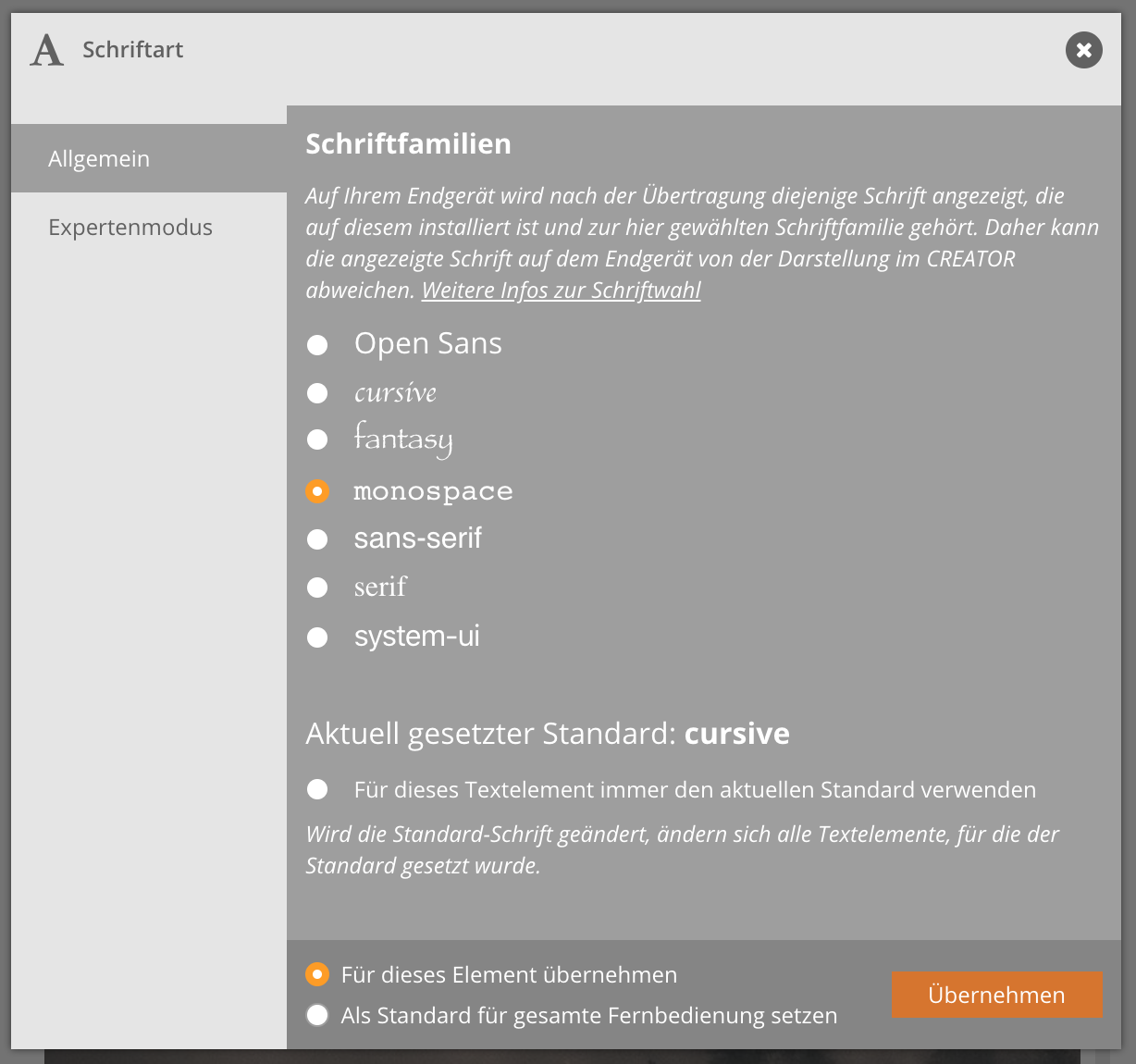Switch to the Allgemein tab
Screen dimensions: 1136x1064
click(99, 159)
